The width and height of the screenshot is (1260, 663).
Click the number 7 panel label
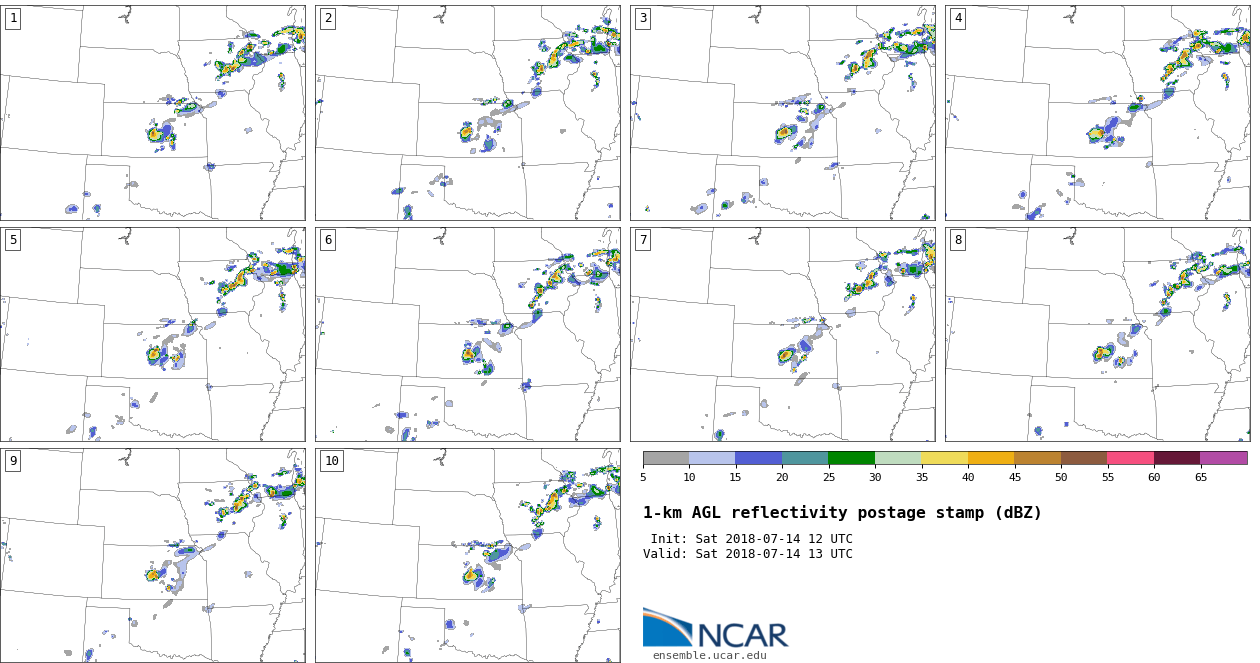tap(643, 240)
